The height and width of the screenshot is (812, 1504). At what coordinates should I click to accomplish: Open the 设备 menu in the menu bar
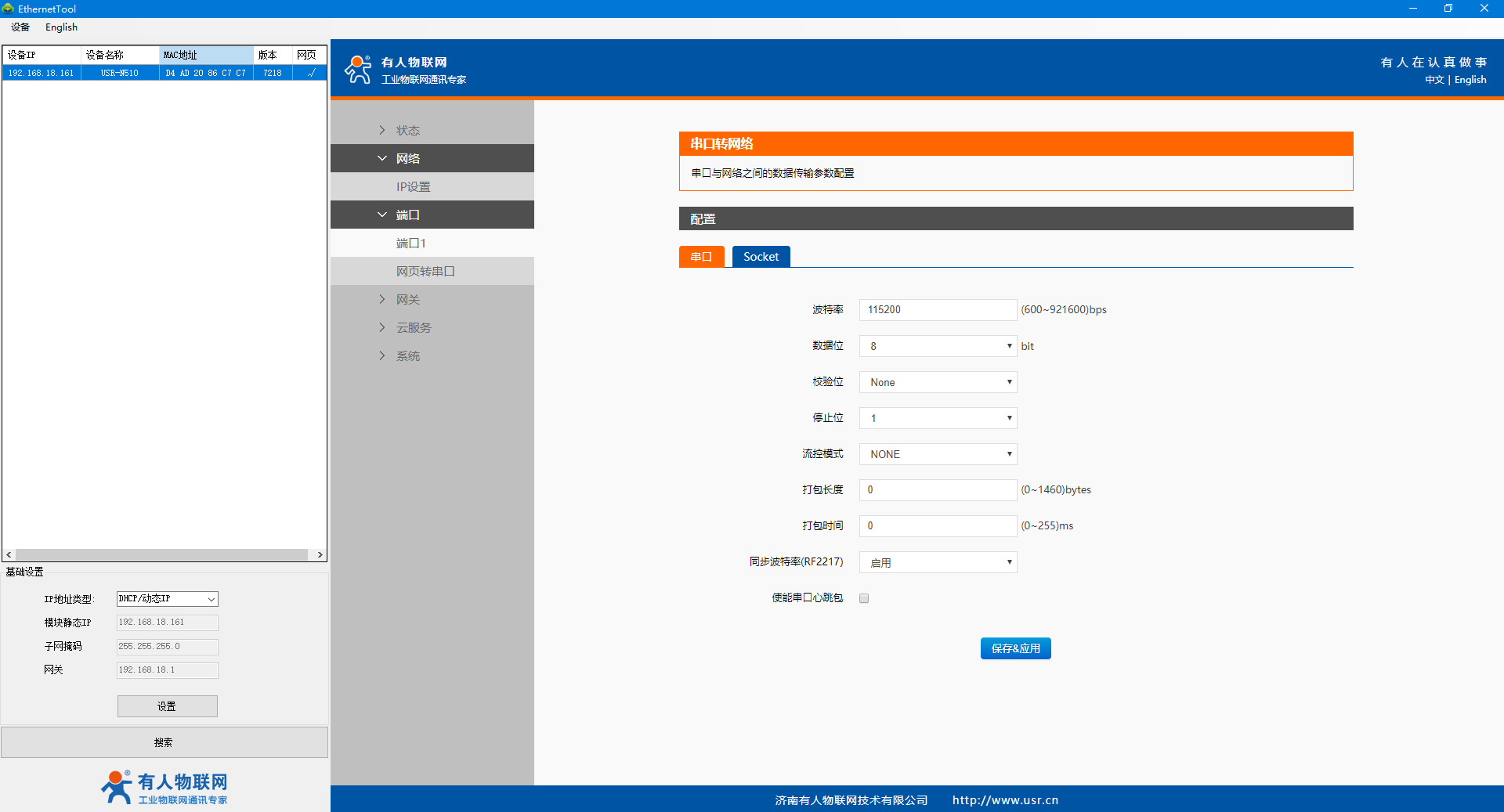[x=20, y=27]
